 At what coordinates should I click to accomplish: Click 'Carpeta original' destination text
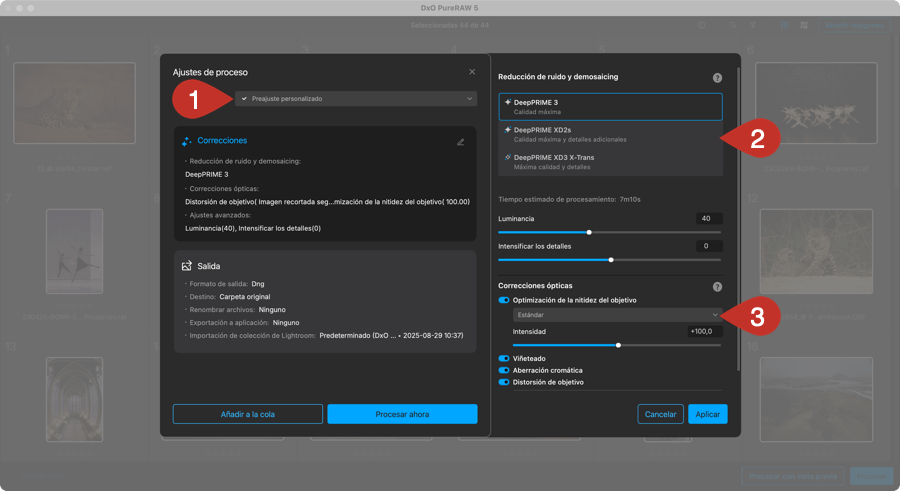(245, 297)
